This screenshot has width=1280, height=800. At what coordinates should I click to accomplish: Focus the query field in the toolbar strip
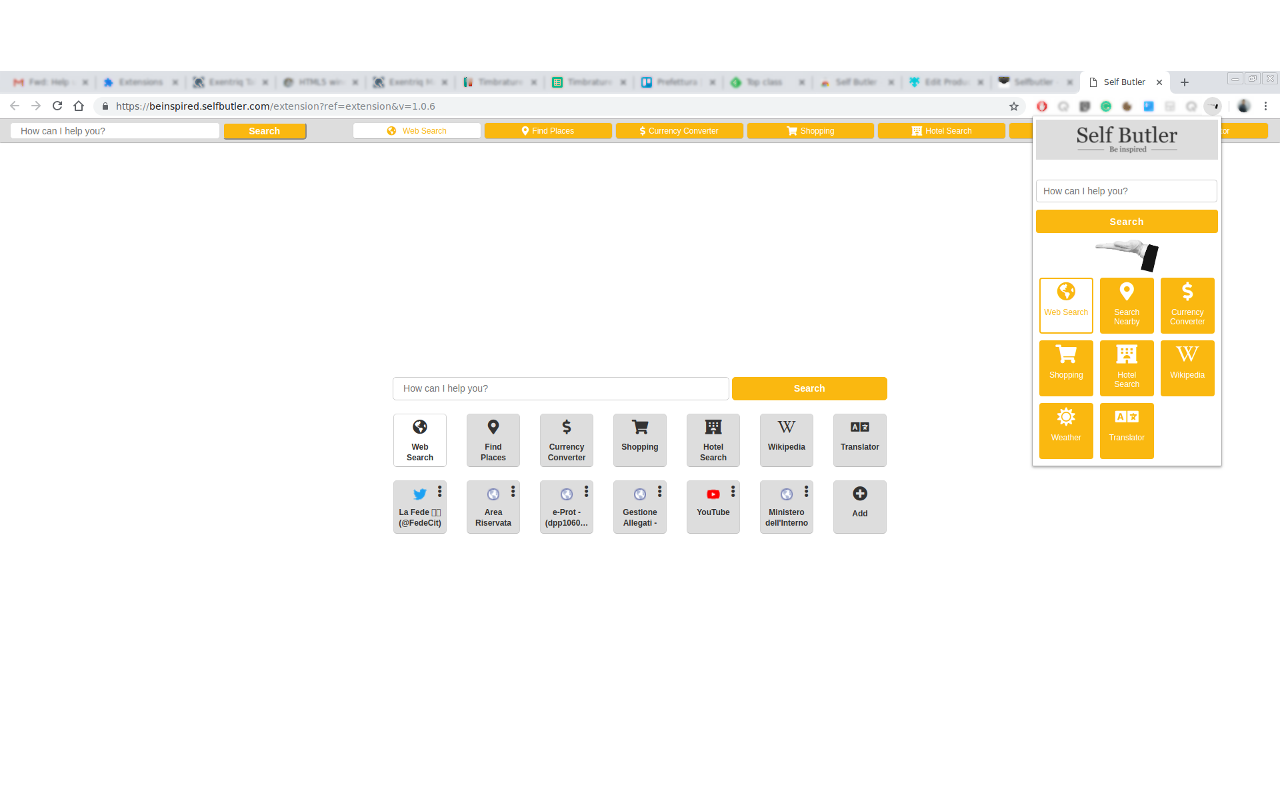(x=115, y=131)
